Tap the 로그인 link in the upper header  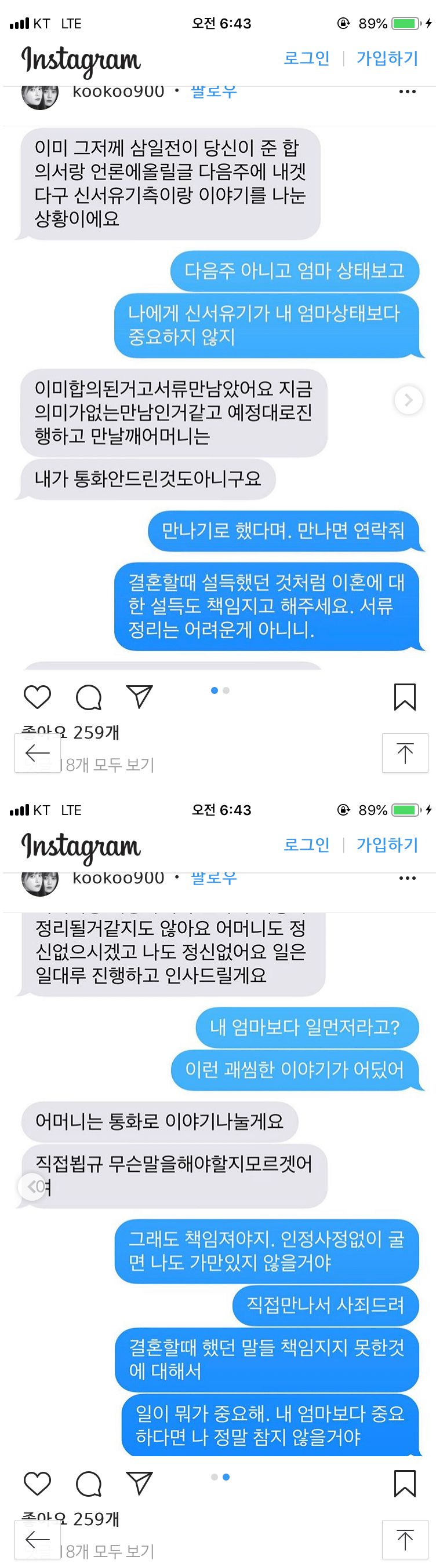(306, 59)
